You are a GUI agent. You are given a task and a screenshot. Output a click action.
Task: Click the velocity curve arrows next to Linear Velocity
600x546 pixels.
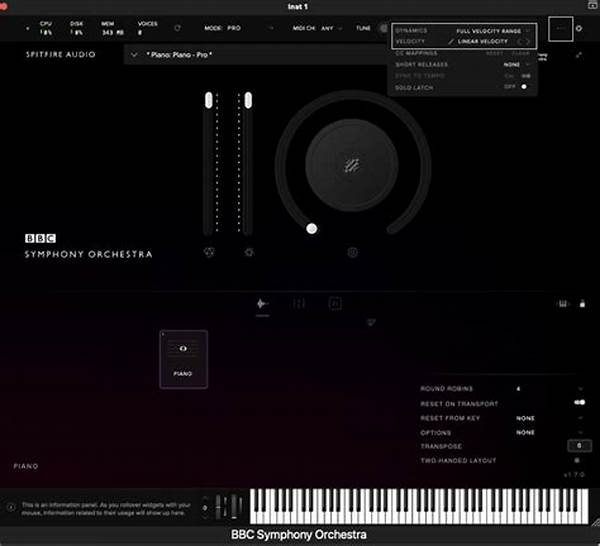524,41
